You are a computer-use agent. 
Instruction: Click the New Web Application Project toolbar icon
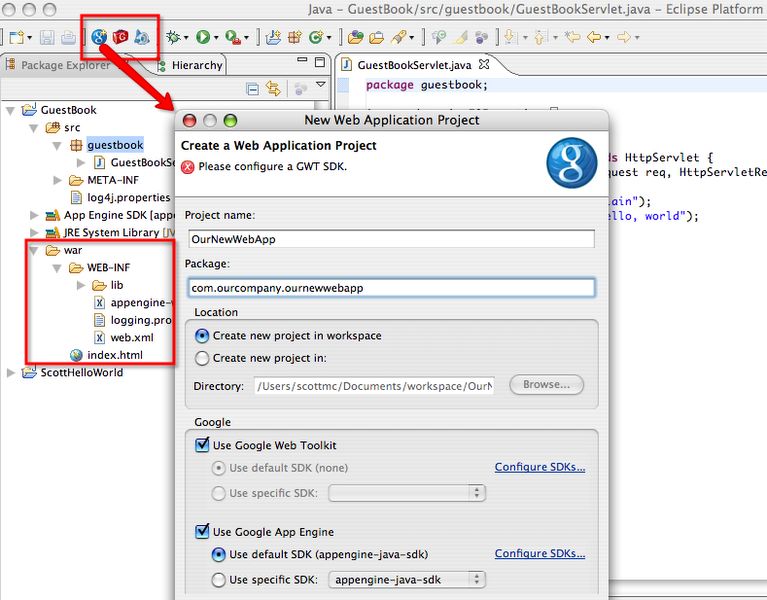99,37
